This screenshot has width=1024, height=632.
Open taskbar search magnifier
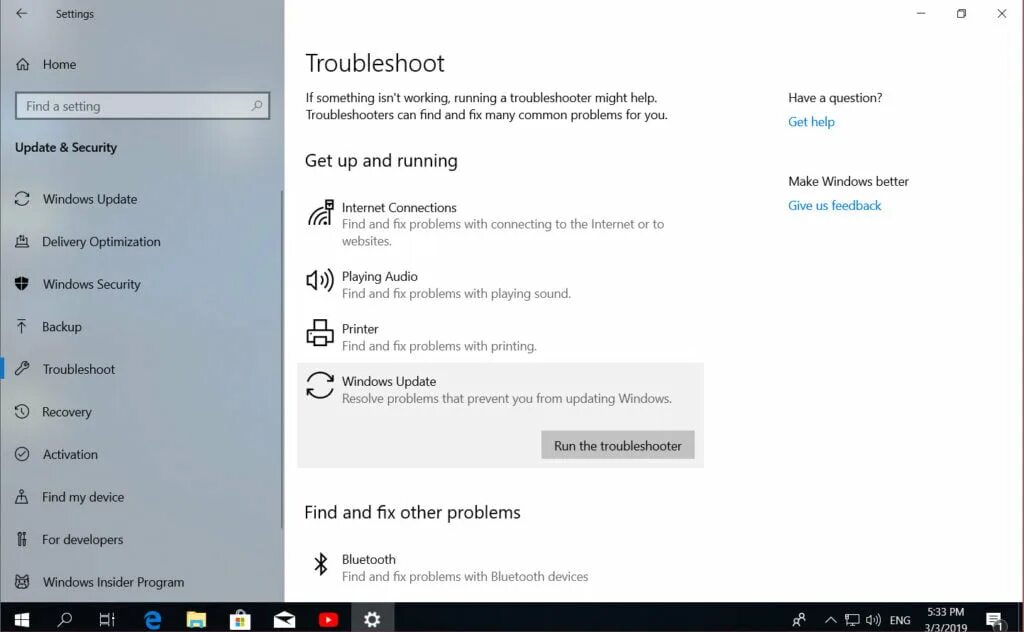65,619
